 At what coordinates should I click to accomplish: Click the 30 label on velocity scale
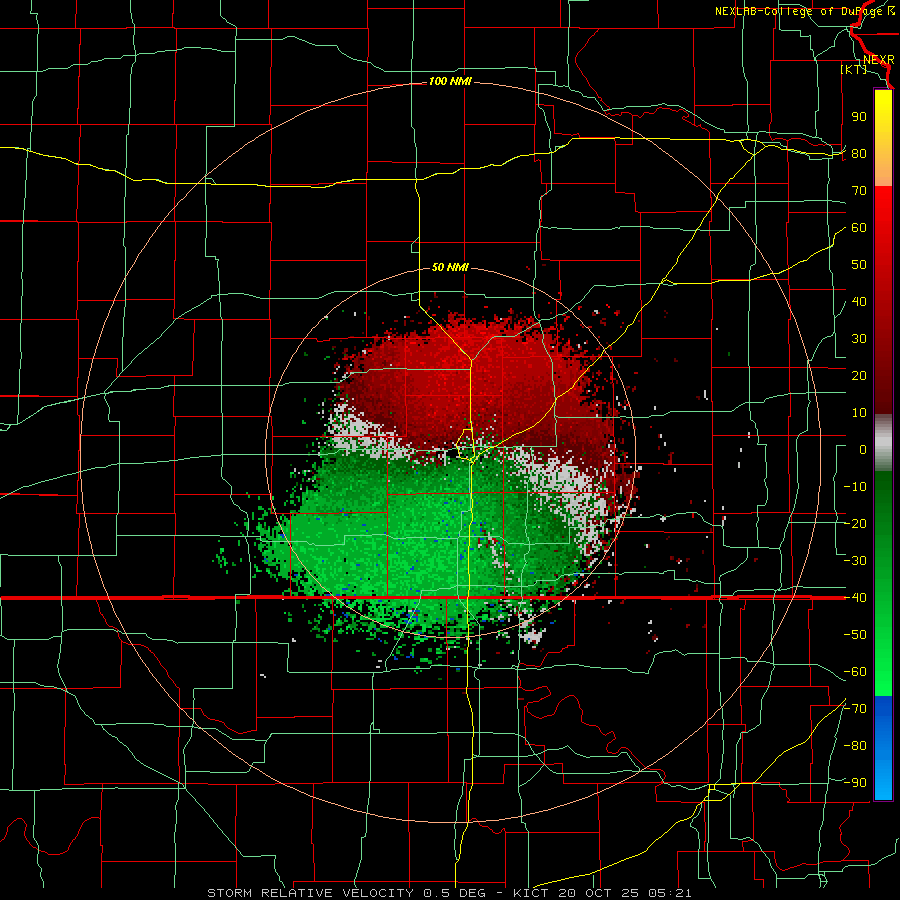click(x=859, y=339)
